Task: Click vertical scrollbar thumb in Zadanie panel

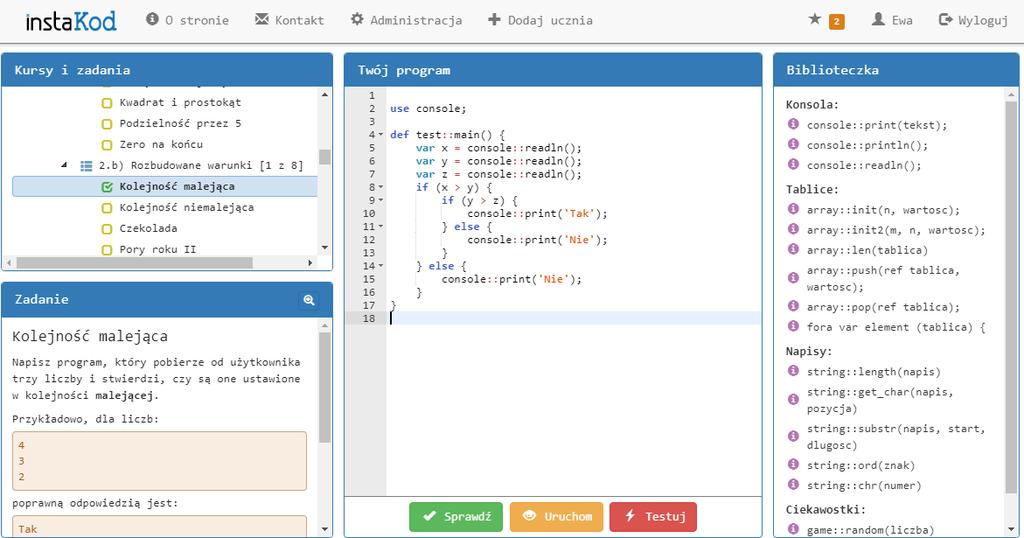Action: [325, 388]
